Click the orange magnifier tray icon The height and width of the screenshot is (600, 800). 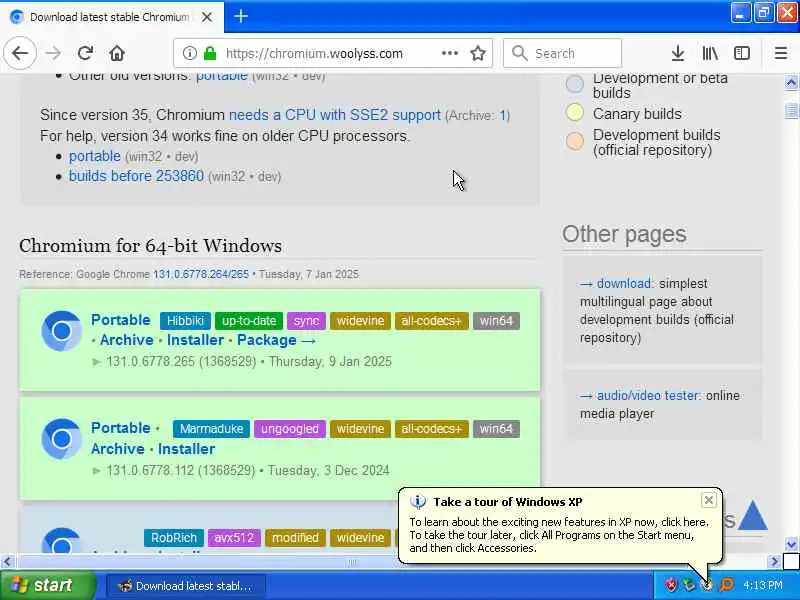click(x=727, y=585)
